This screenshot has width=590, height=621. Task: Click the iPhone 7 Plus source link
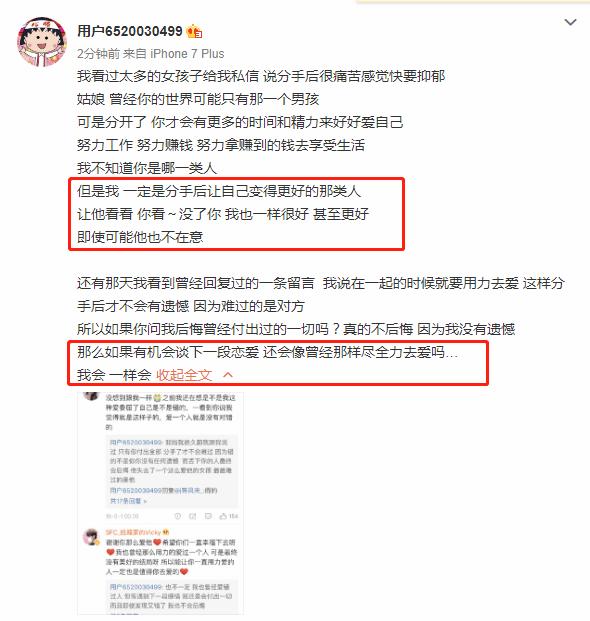(187, 53)
